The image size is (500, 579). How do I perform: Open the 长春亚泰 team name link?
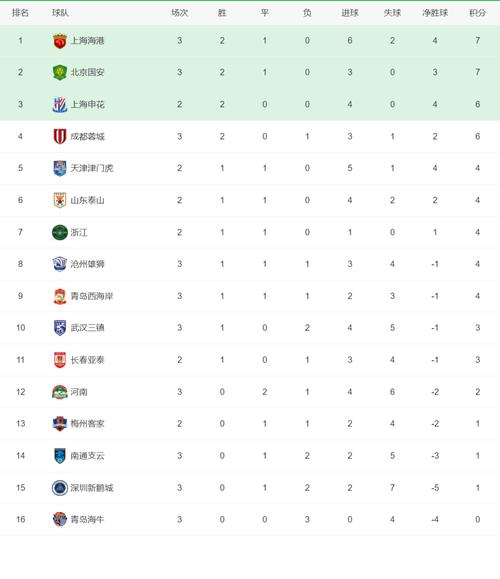[88, 360]
